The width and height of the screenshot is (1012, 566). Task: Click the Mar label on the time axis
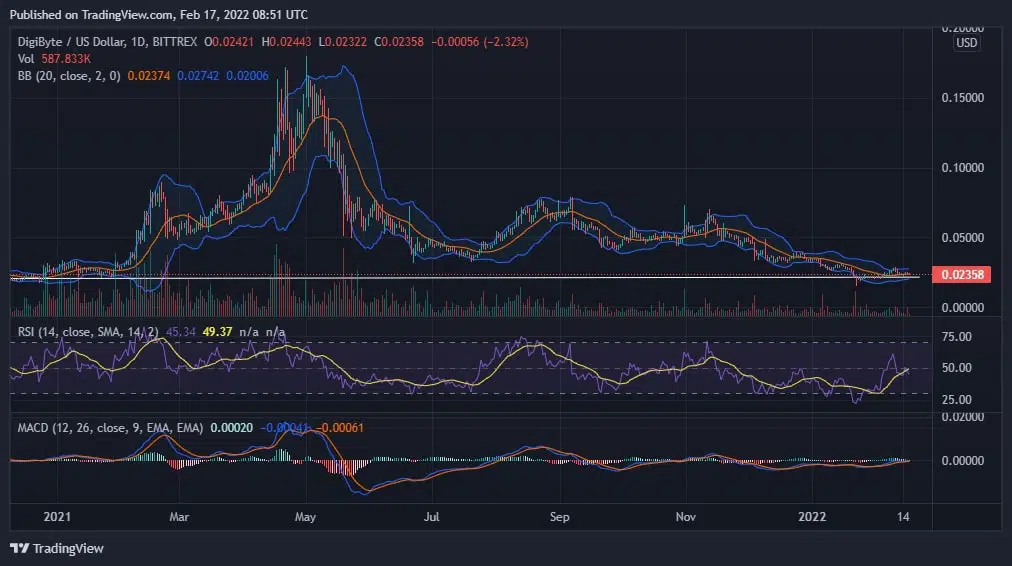coord(180,517)
